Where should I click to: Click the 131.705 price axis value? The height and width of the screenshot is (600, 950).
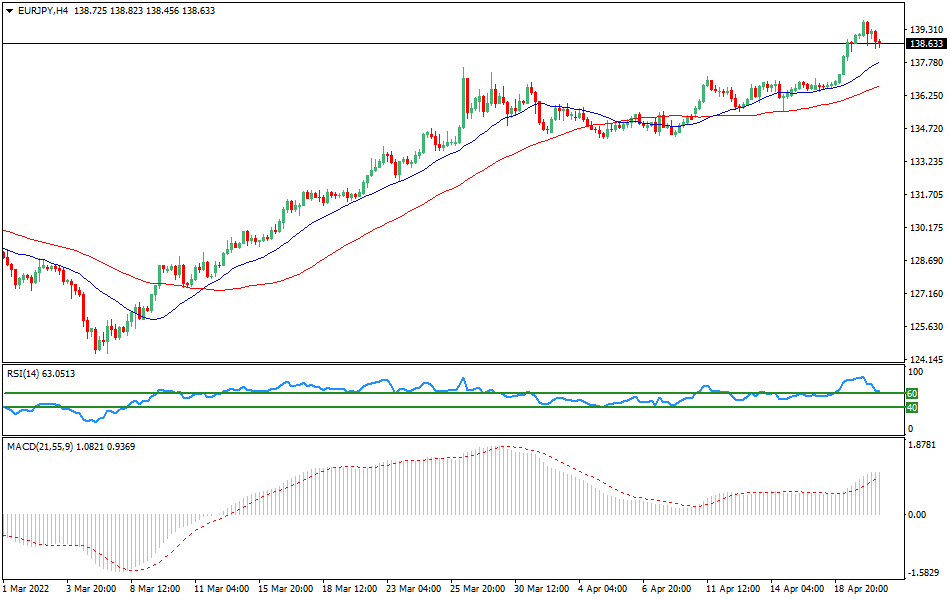(924, 195)
